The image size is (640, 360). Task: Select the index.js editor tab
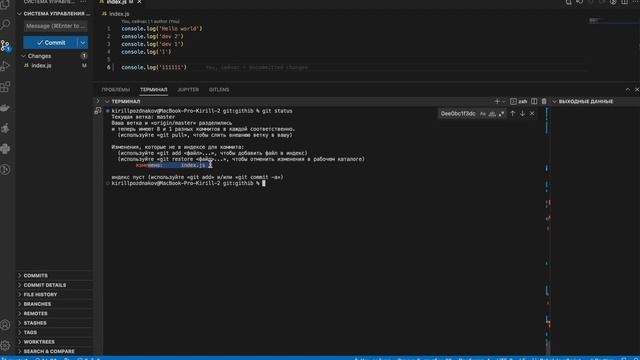click(119, 2)
